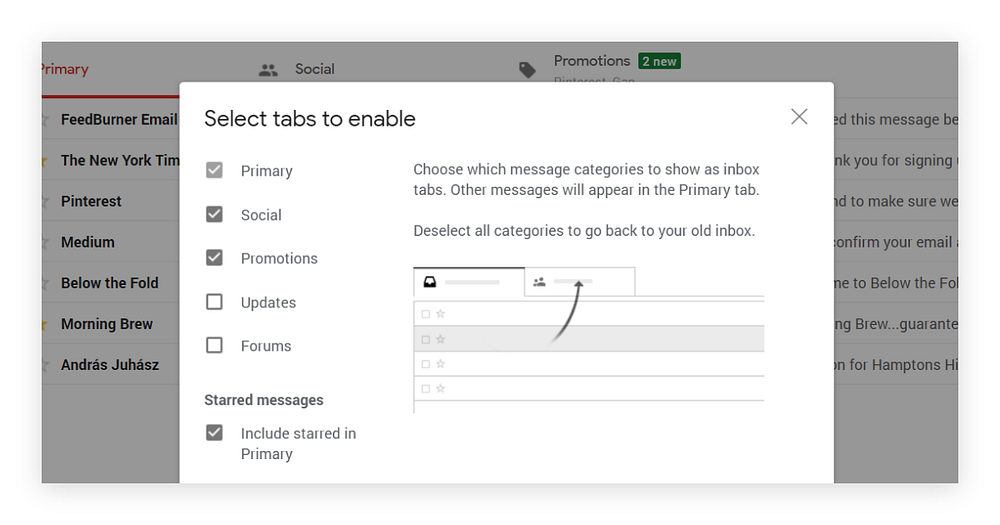Viewport: 1000px width, 525px height.
Task: Select the Primary inbox tab
Action: 64,69
